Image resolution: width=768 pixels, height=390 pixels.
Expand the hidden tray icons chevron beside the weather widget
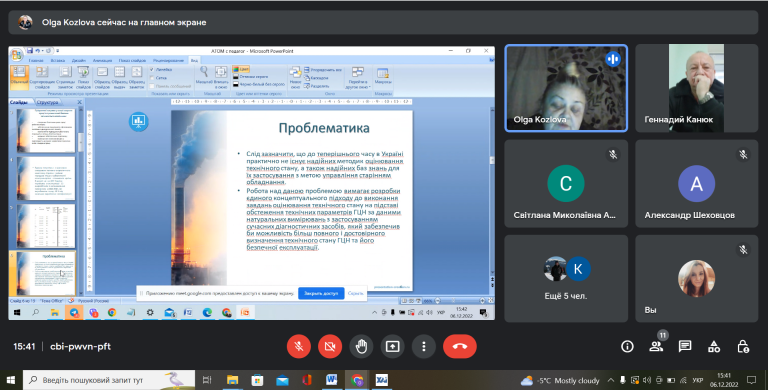point(610,380)
